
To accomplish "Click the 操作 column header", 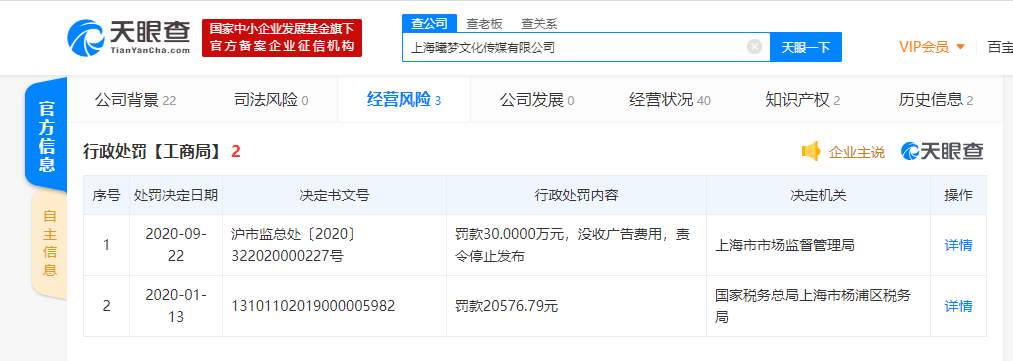I will 958,195.
